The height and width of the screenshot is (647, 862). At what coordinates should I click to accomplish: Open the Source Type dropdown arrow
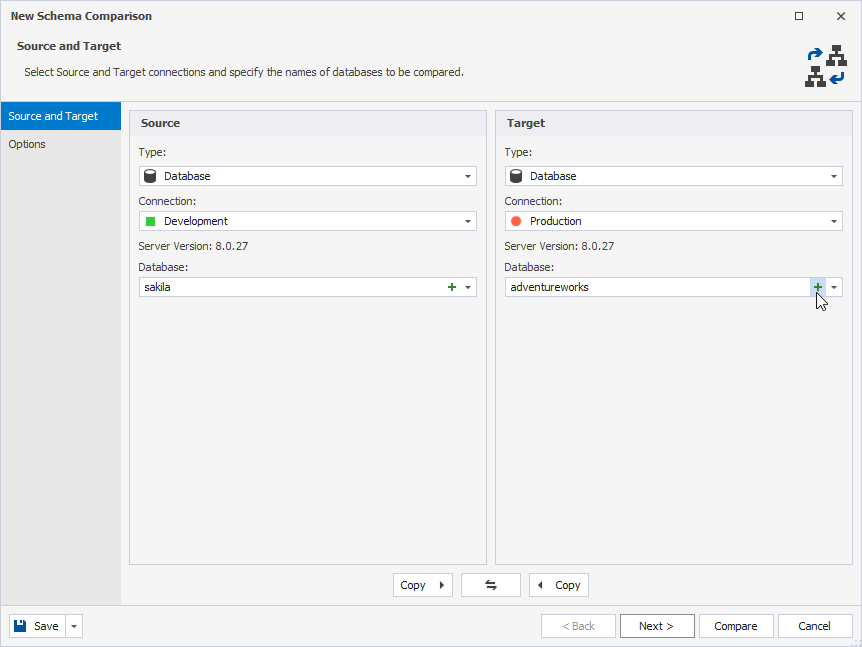[468, 176]
